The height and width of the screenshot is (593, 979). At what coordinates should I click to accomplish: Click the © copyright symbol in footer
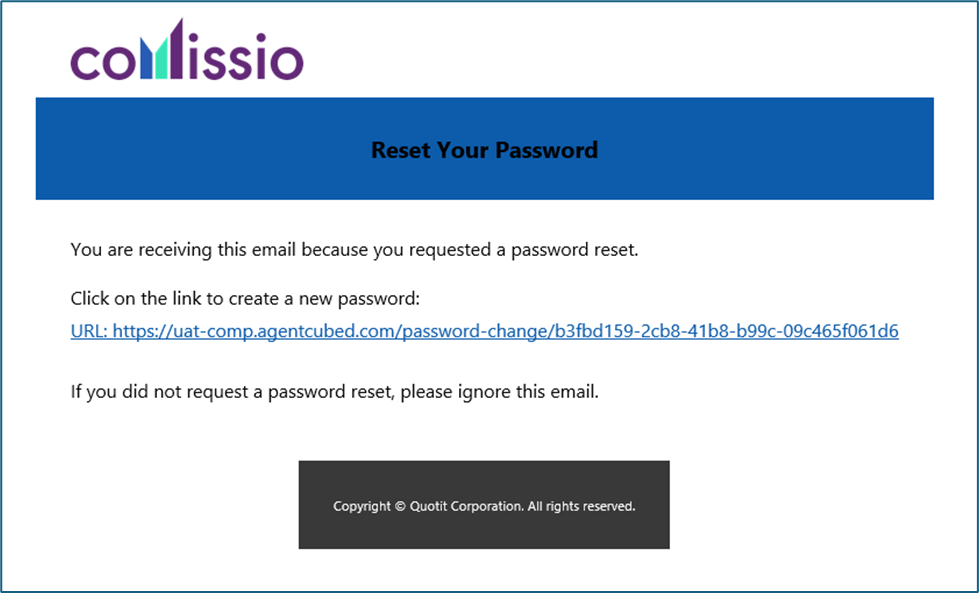pyautogui.click(x=400, y=506)
